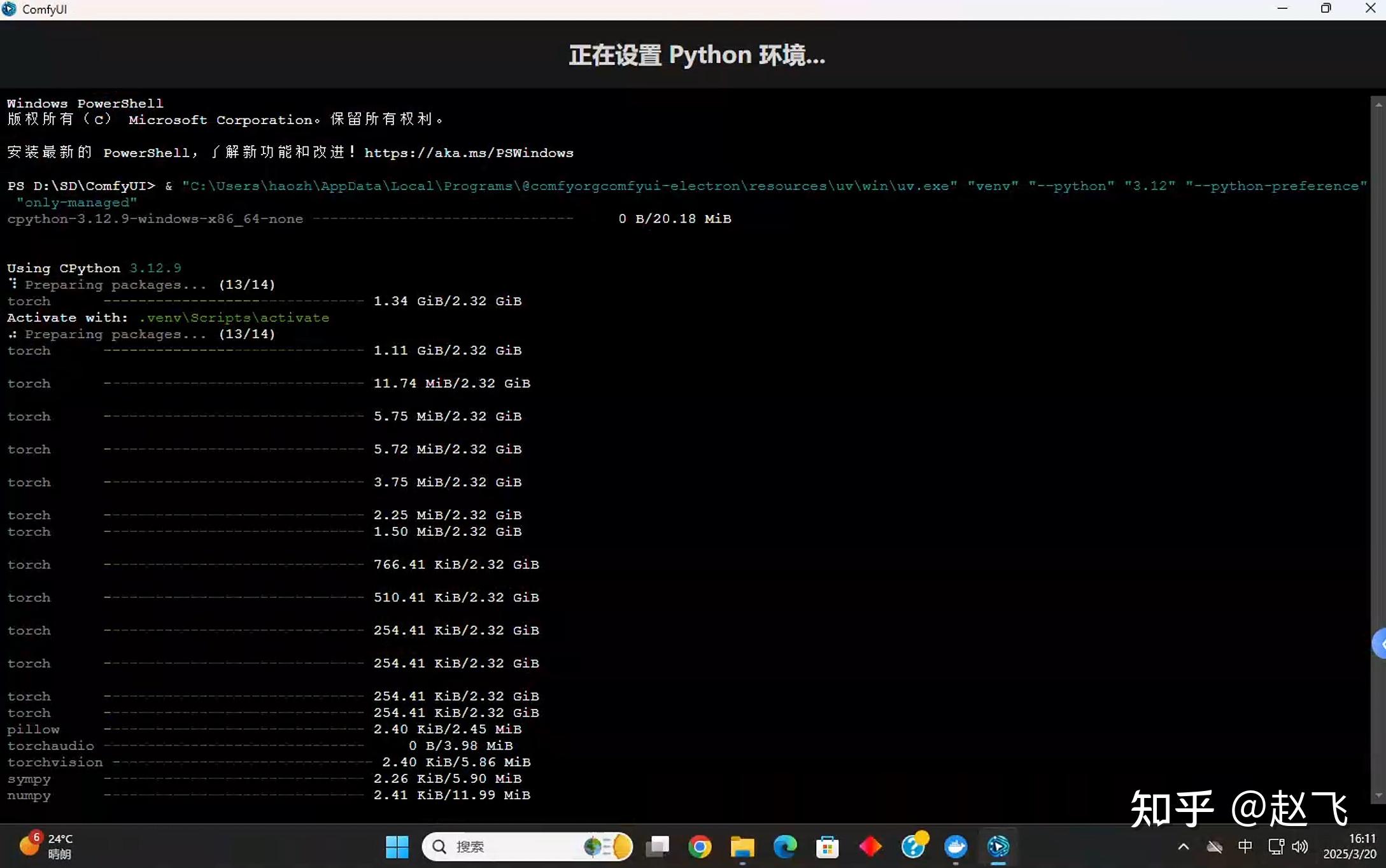Open the volume control in system tray
This screenshot has width=1386, height=868.
[x=1300, y=846]
